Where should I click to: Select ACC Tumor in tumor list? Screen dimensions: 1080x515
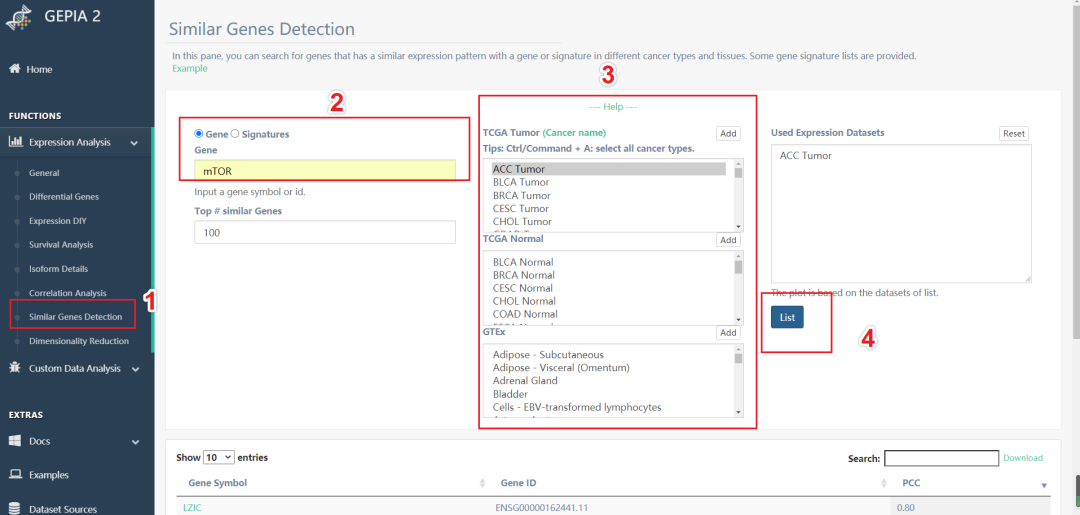[x=608, y=169]
